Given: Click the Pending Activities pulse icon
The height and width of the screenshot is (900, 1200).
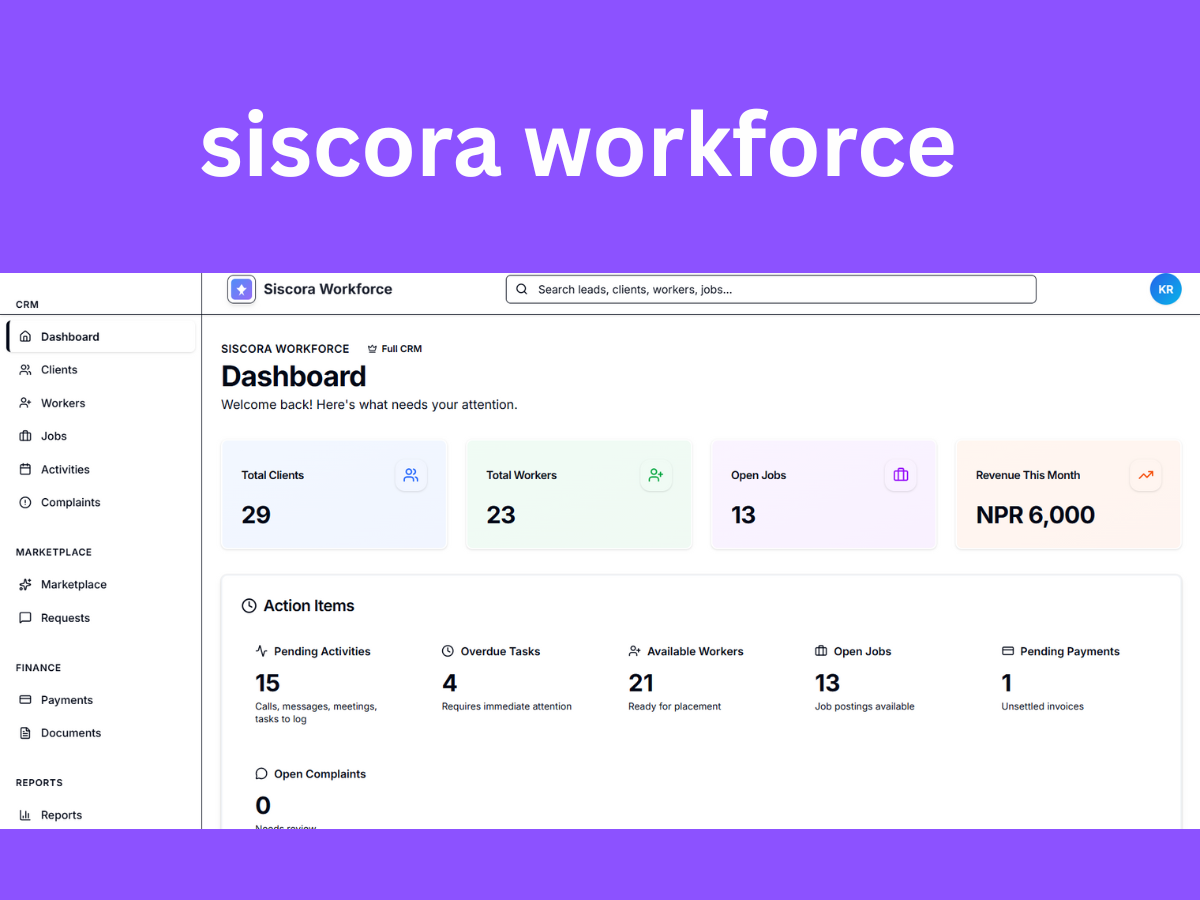Looking at the screenshot, I should [262, 650].
